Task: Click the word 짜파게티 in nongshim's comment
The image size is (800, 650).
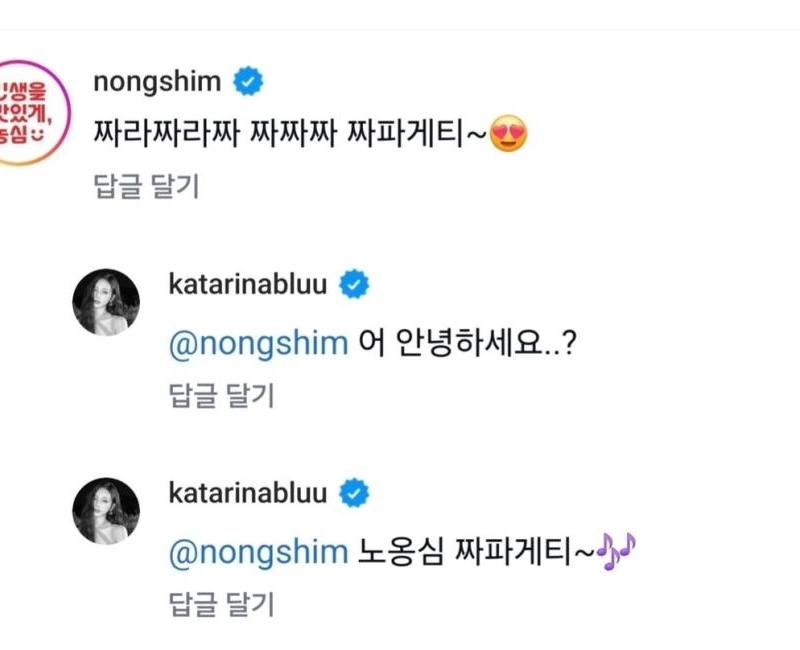Action: tap(426, 134)
